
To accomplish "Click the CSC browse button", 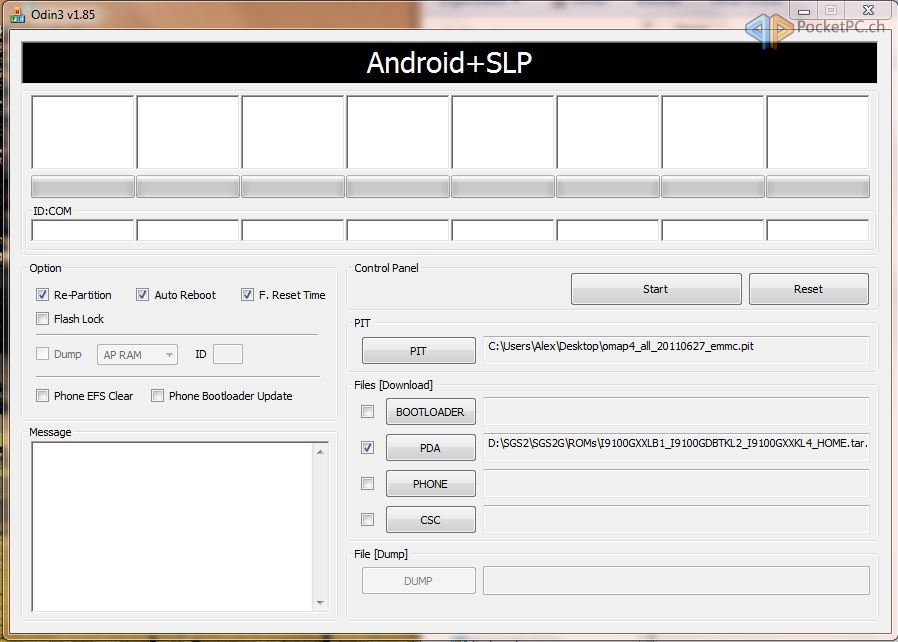I will [x=431, y=520].
